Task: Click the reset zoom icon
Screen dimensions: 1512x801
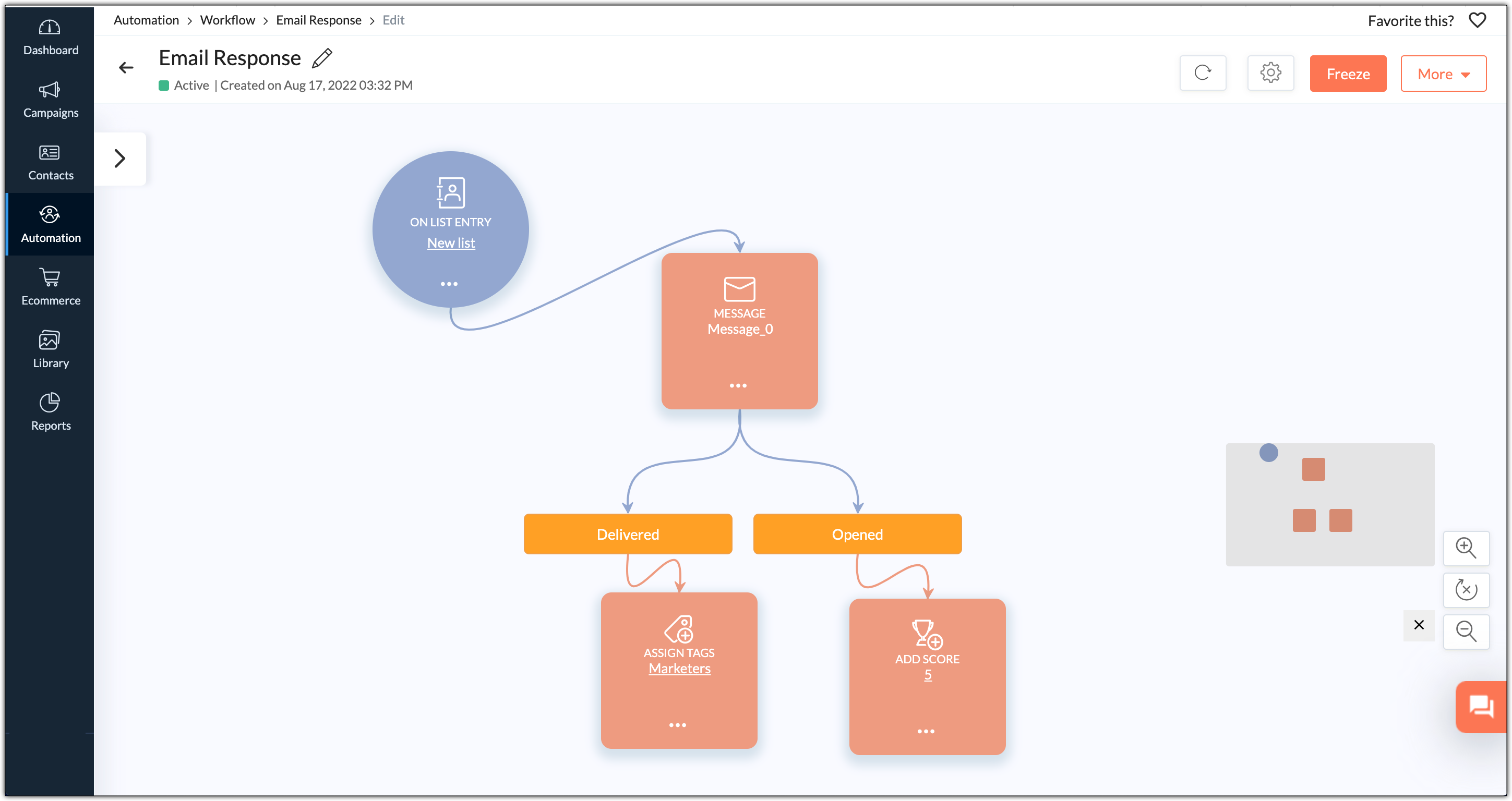Action: (1466, 589)
